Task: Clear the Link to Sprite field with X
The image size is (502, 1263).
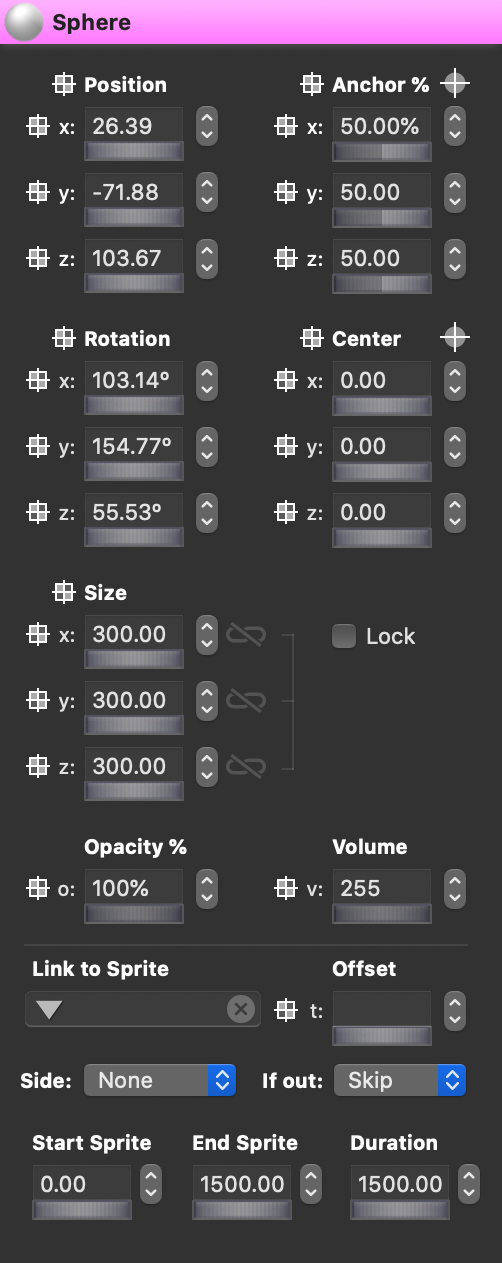Action: click(240, 1010)
